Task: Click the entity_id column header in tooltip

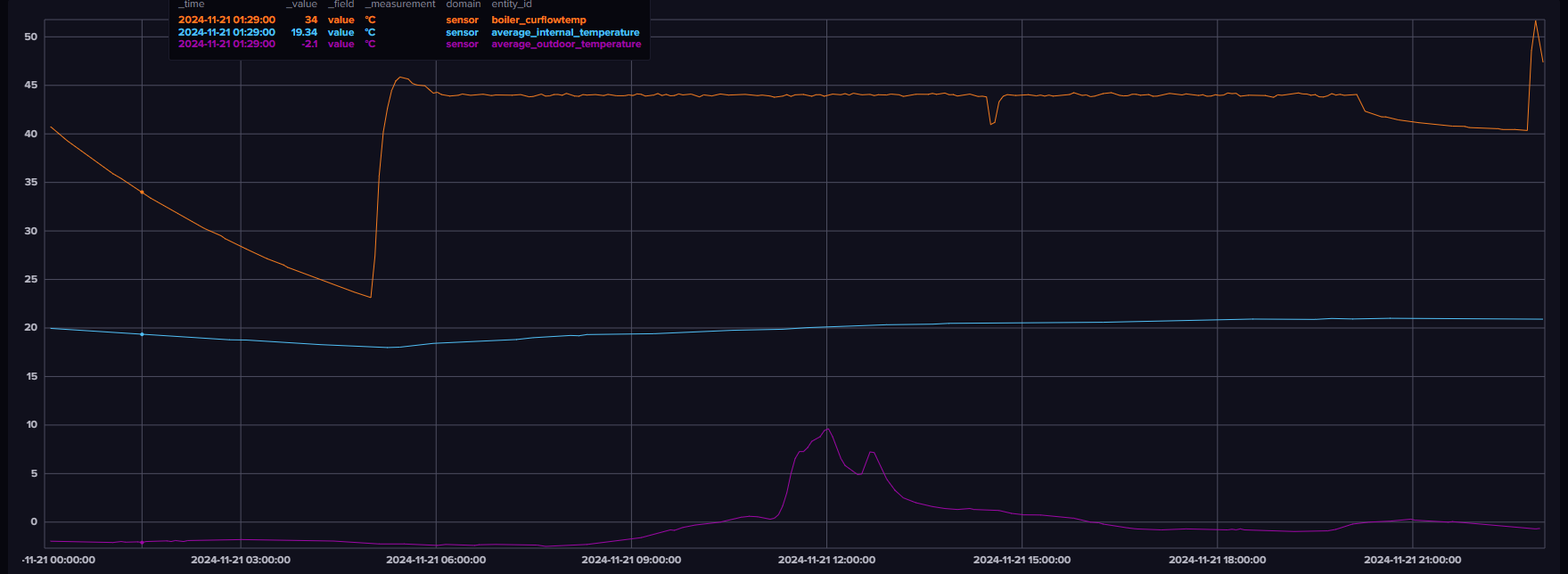Action: coord(512,4)
